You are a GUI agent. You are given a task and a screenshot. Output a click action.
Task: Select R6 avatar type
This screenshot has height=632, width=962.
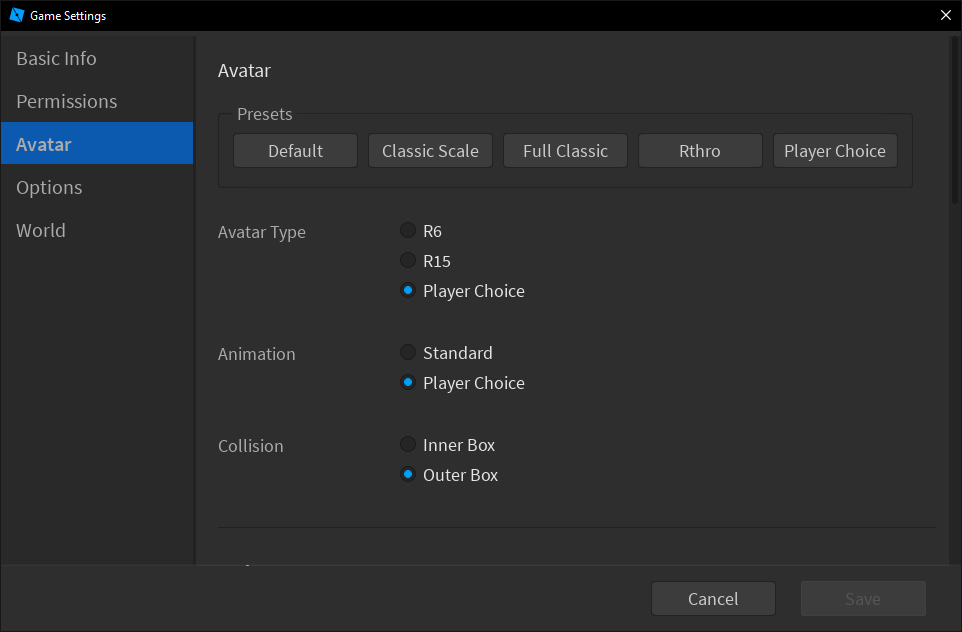[x=408, y=231]
